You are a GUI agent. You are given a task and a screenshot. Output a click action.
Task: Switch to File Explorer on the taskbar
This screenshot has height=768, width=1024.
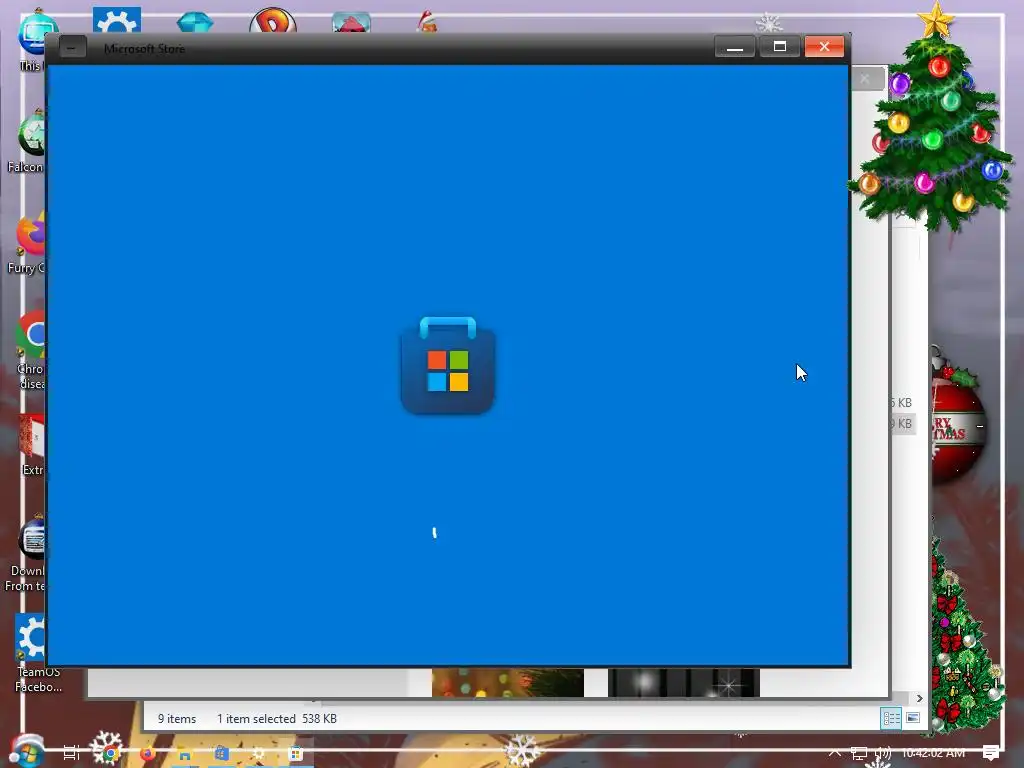pos(185,754)
